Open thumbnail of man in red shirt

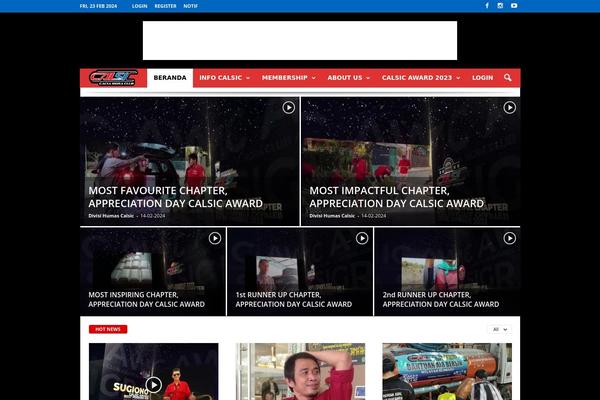(x=300, y=371)
